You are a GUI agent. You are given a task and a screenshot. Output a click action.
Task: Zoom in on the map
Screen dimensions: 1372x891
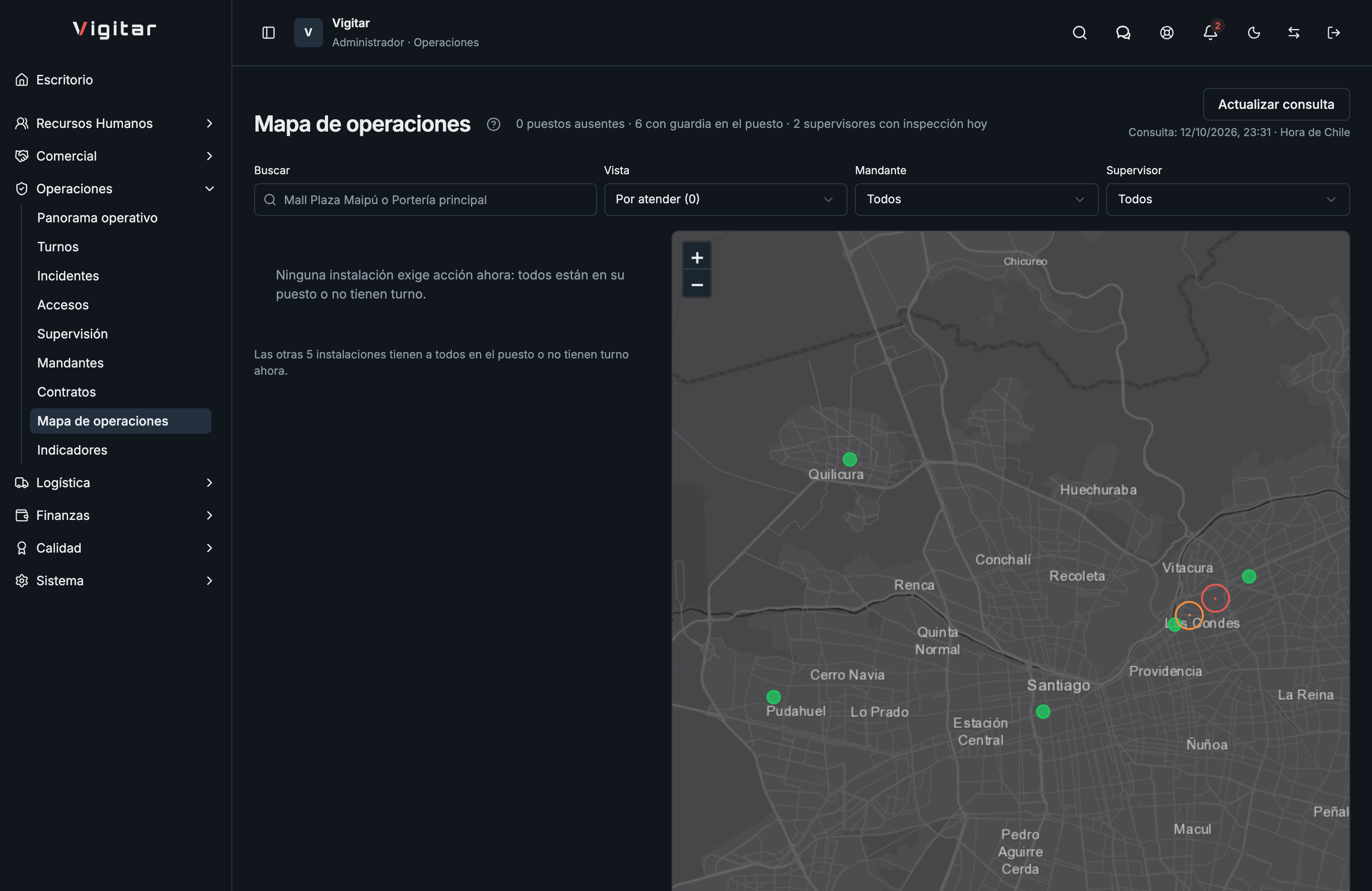pyautogui.click(x=697, y=258)
